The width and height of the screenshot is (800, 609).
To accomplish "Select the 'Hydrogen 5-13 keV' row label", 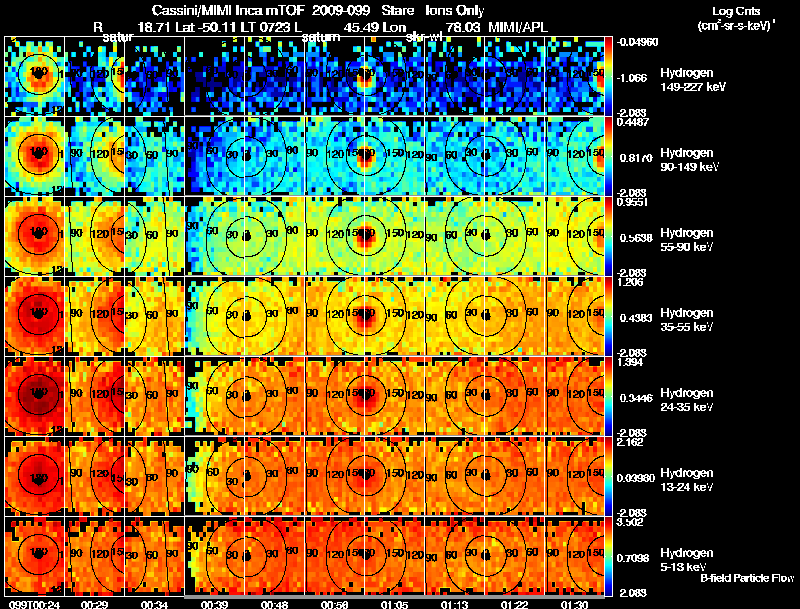I will [687, 560].
